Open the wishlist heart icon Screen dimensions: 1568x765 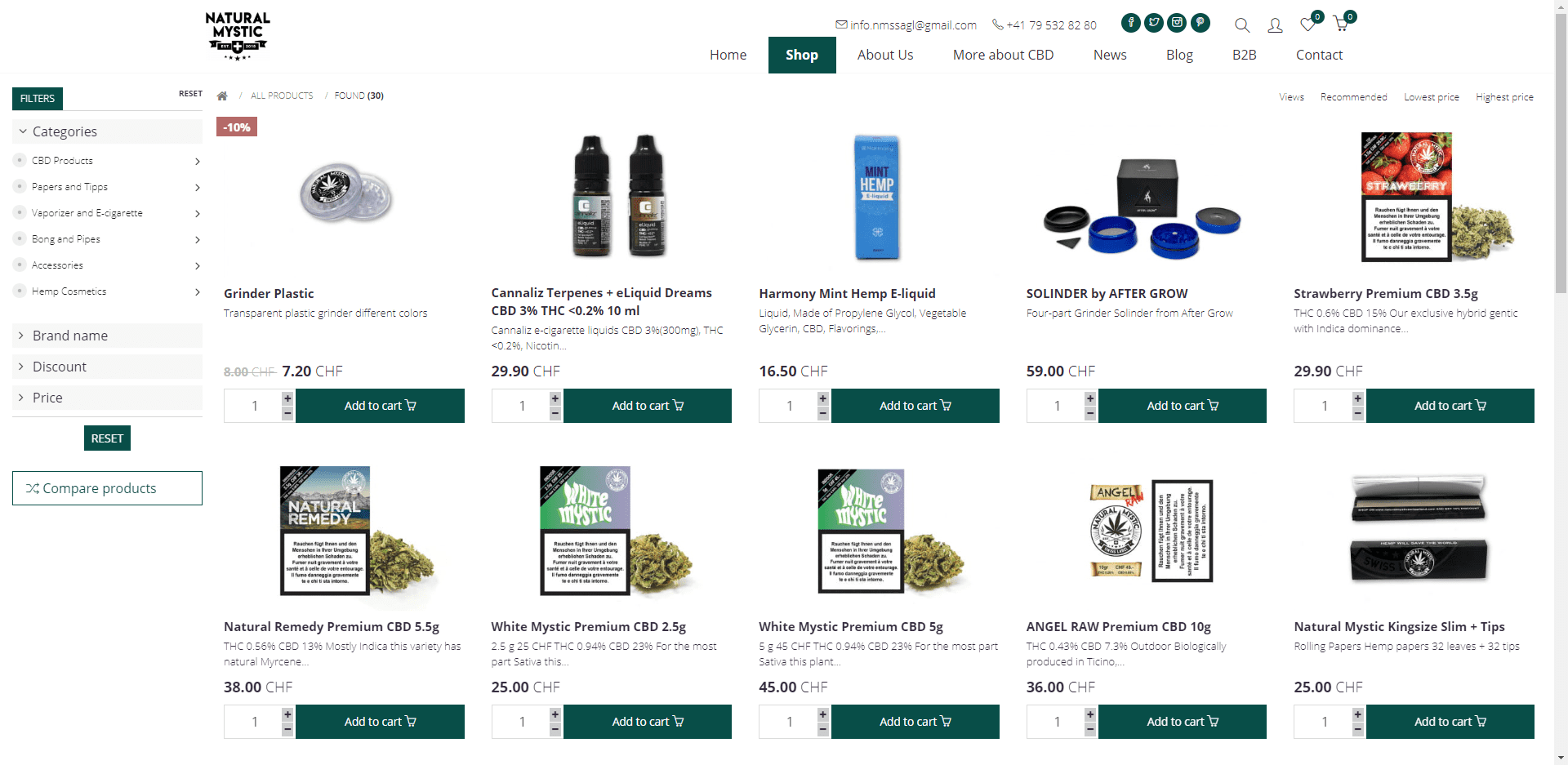[x=1307, y=24]
